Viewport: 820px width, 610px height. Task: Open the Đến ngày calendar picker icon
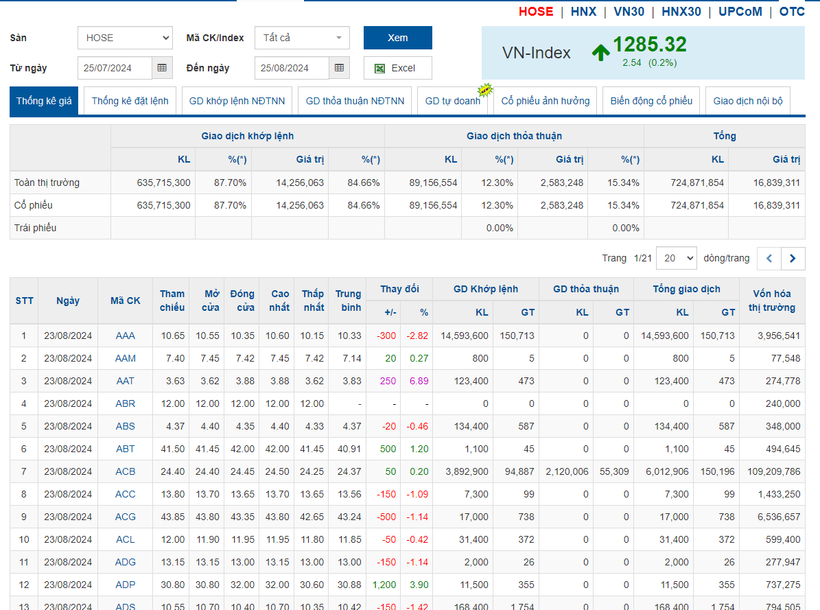(x=340, y=68)
